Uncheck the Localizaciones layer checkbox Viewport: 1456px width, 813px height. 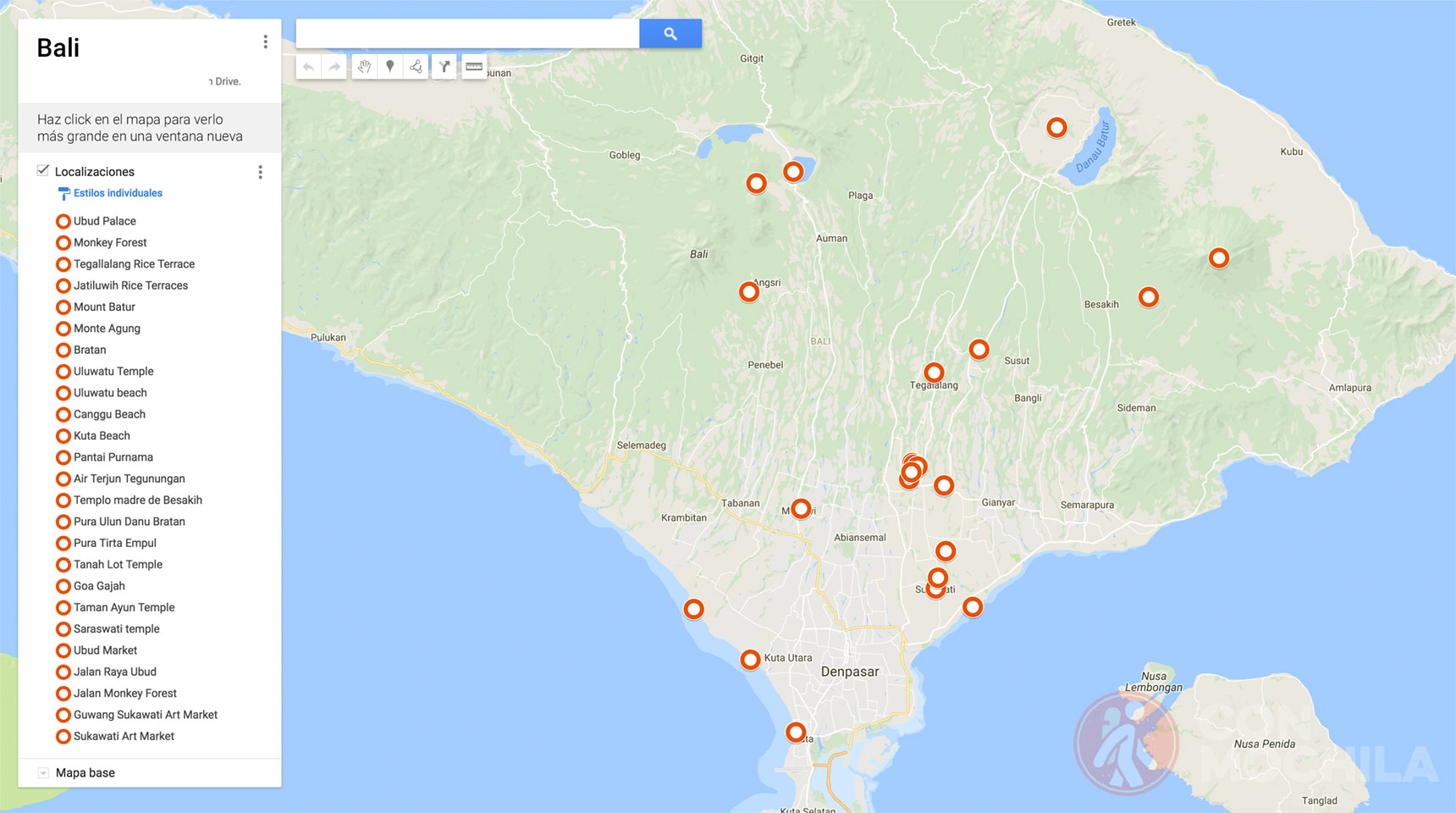pyautogui.click(x=42, y=170)
